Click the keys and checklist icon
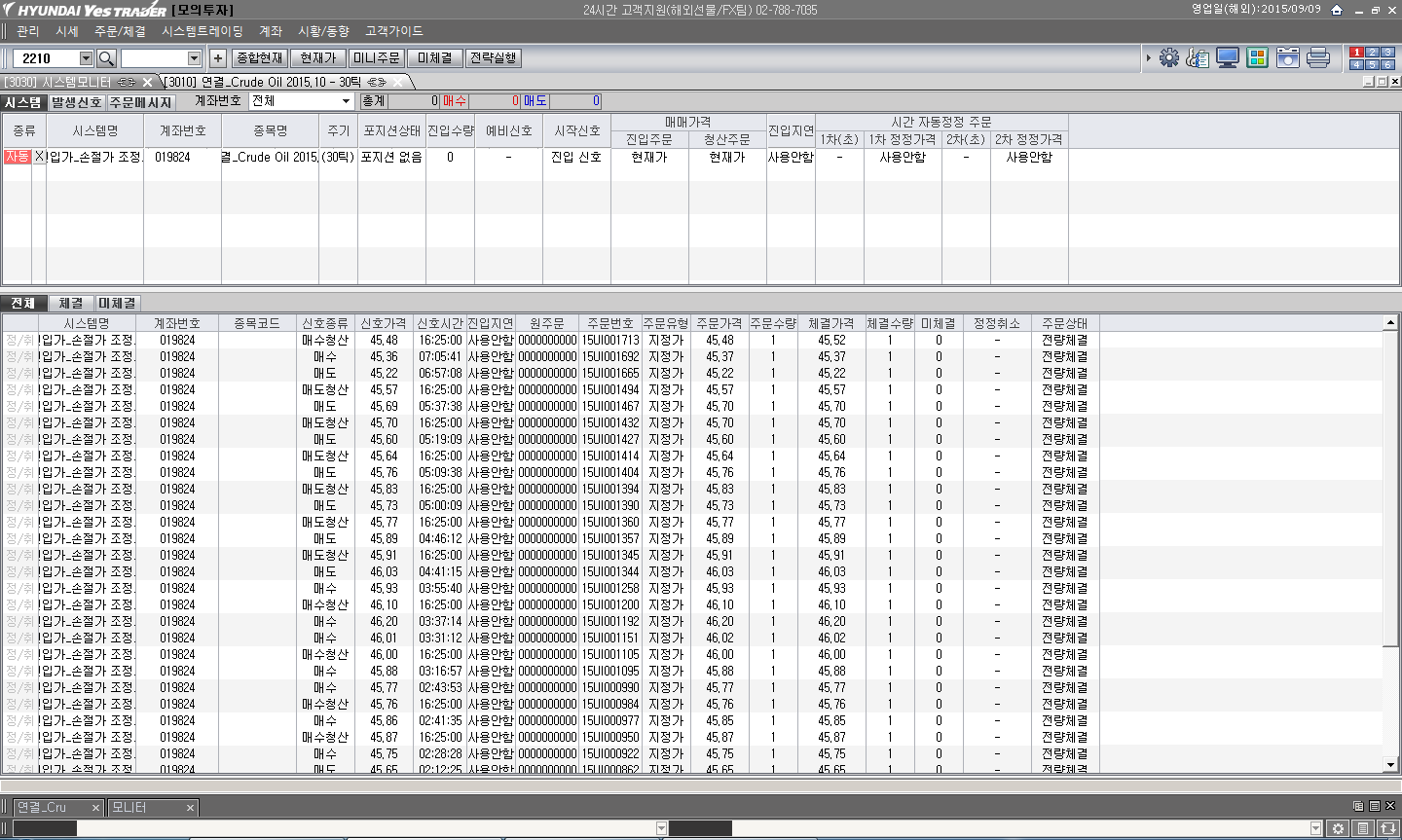 1198,58
